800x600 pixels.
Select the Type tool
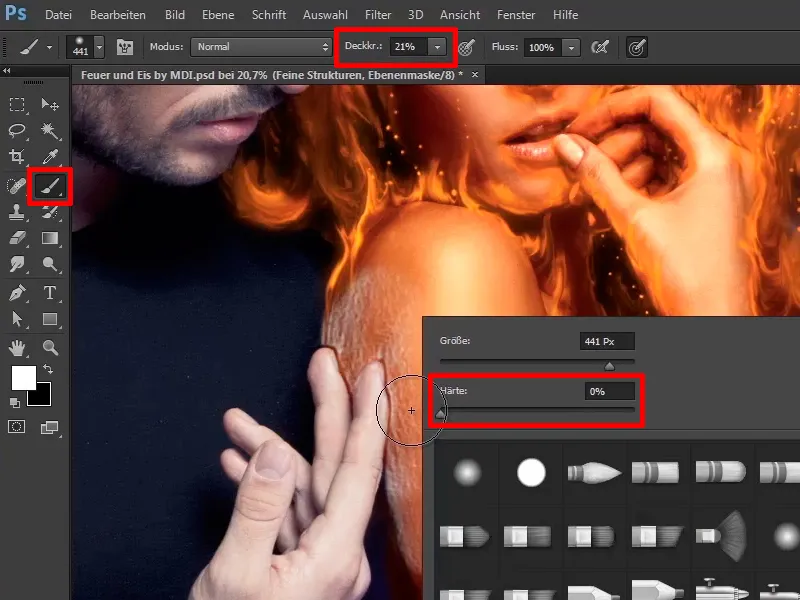[x=49, y=293]
